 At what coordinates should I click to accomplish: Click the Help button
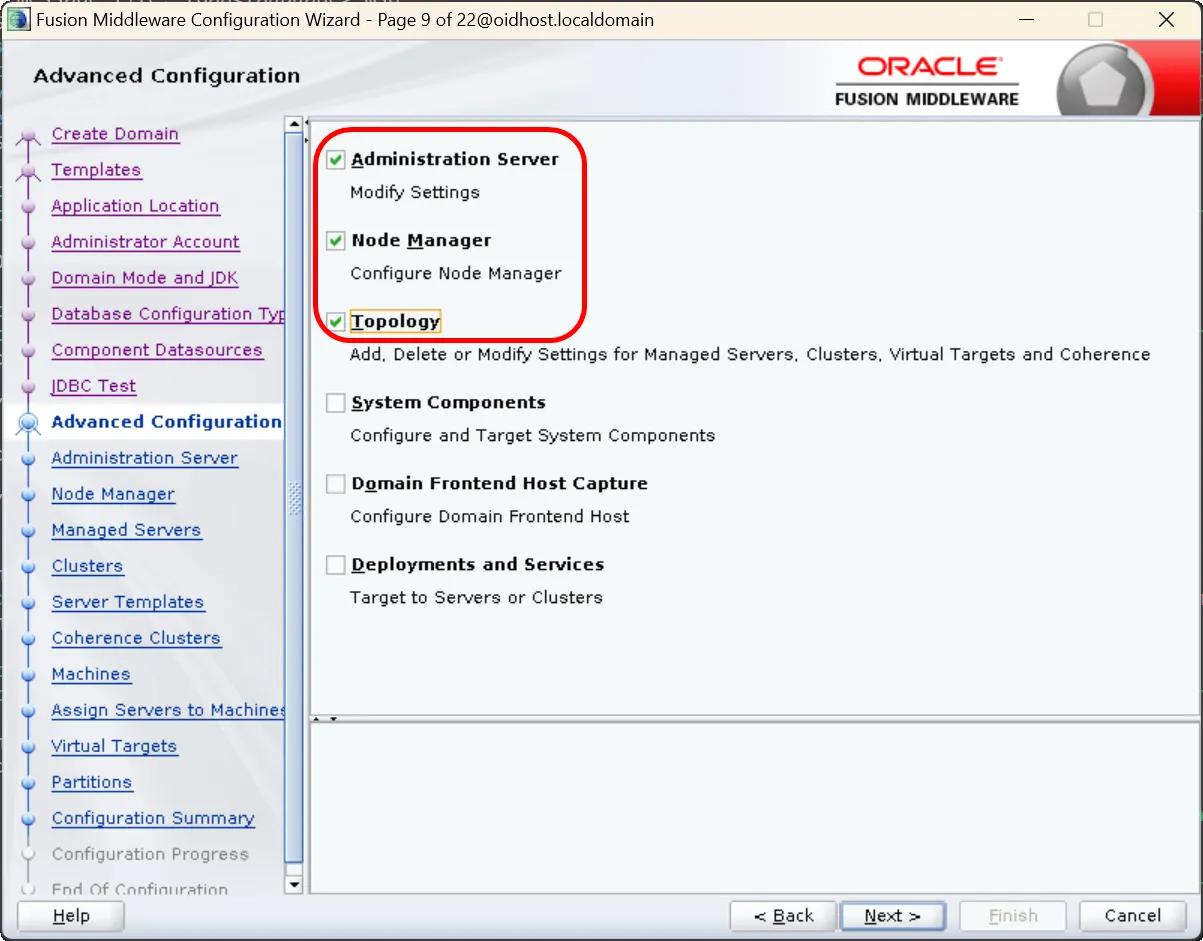click(71, 916)
